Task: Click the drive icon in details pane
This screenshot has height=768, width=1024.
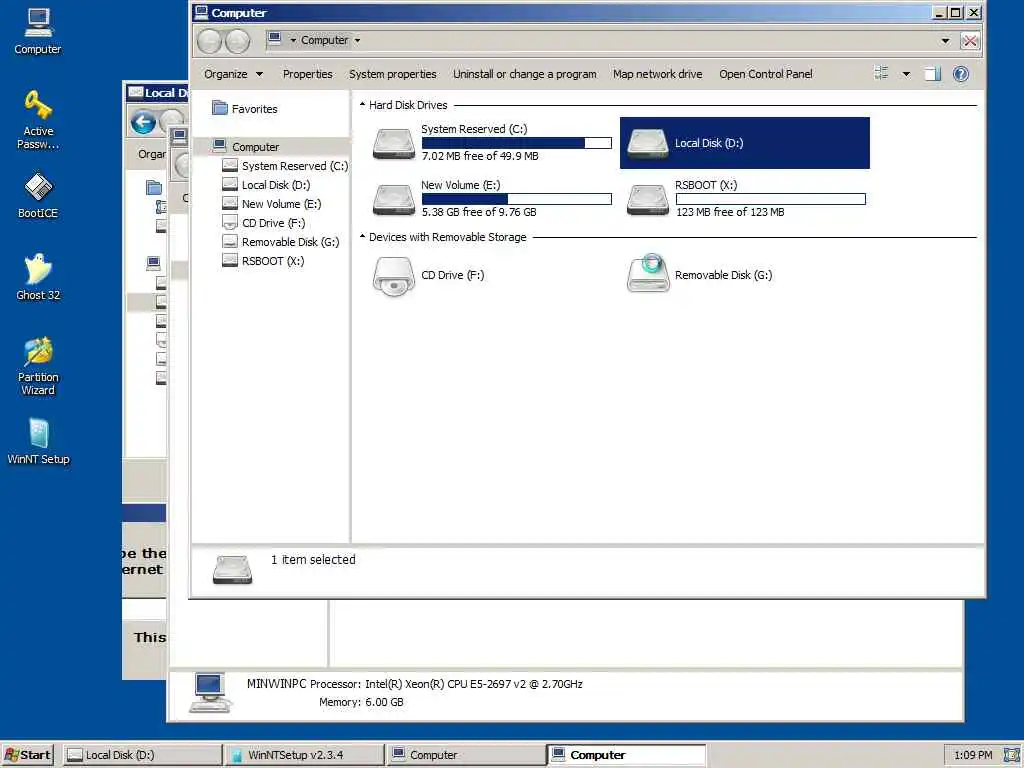Action: [x=232, y=569]
